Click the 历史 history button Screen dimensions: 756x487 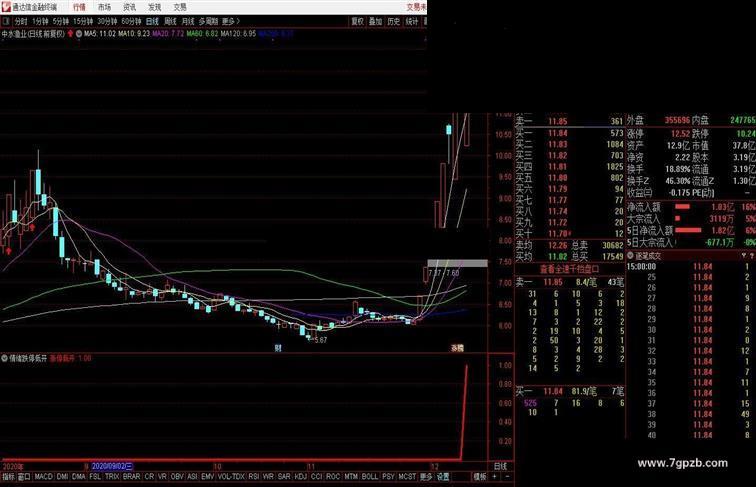coord(394,22)
